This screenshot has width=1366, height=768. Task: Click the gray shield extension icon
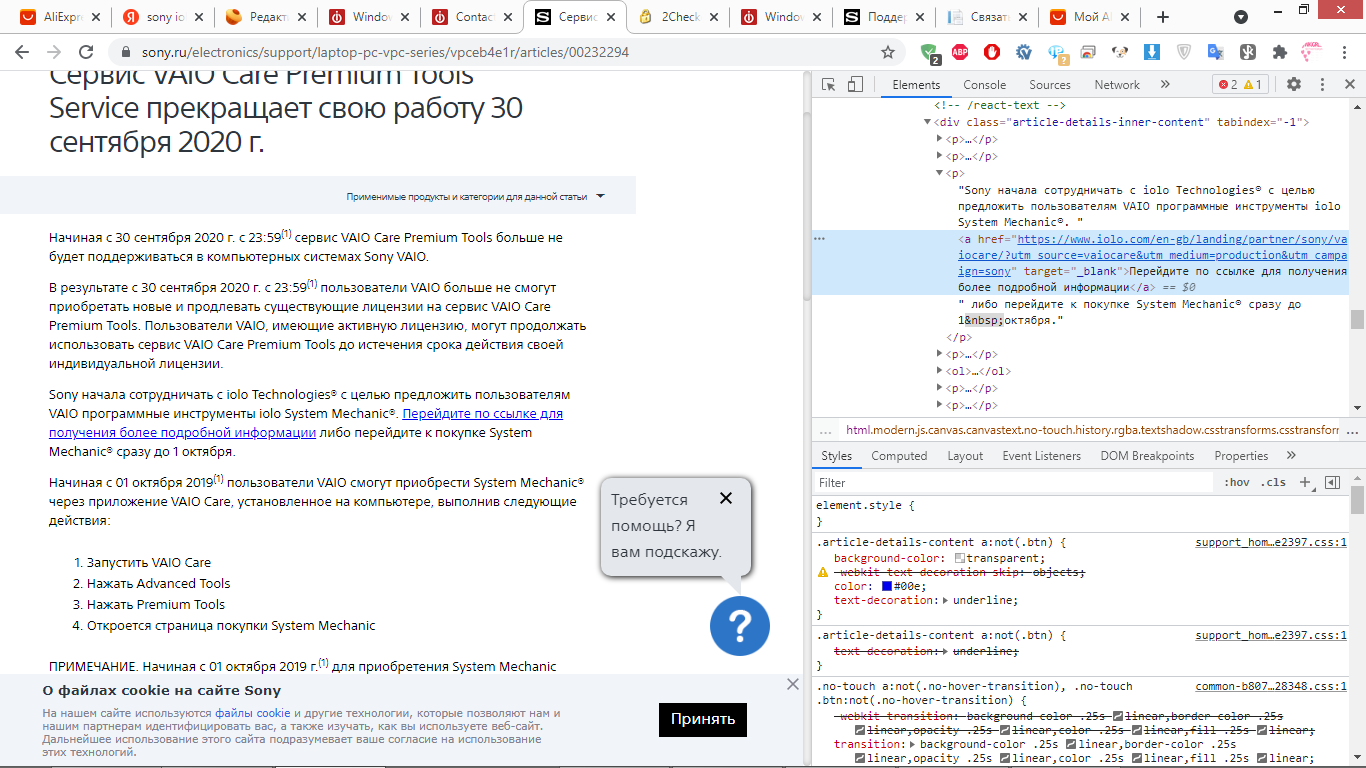tap(1184, 52)
